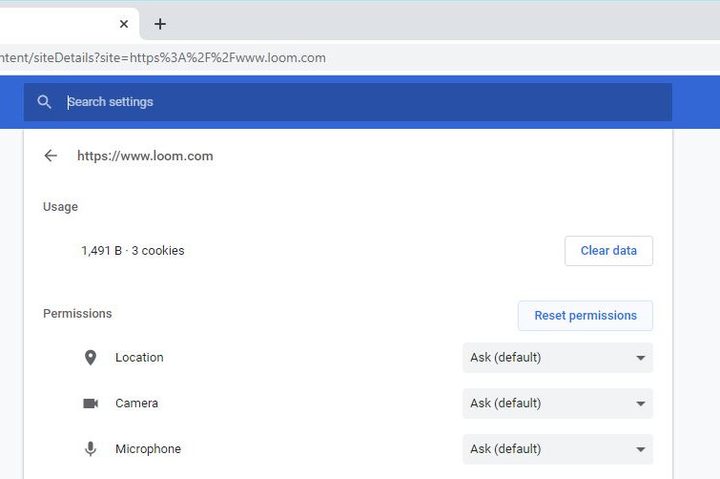720x479 pixels.
Task: Click the Camera icon
Action: tap(90, 403)
